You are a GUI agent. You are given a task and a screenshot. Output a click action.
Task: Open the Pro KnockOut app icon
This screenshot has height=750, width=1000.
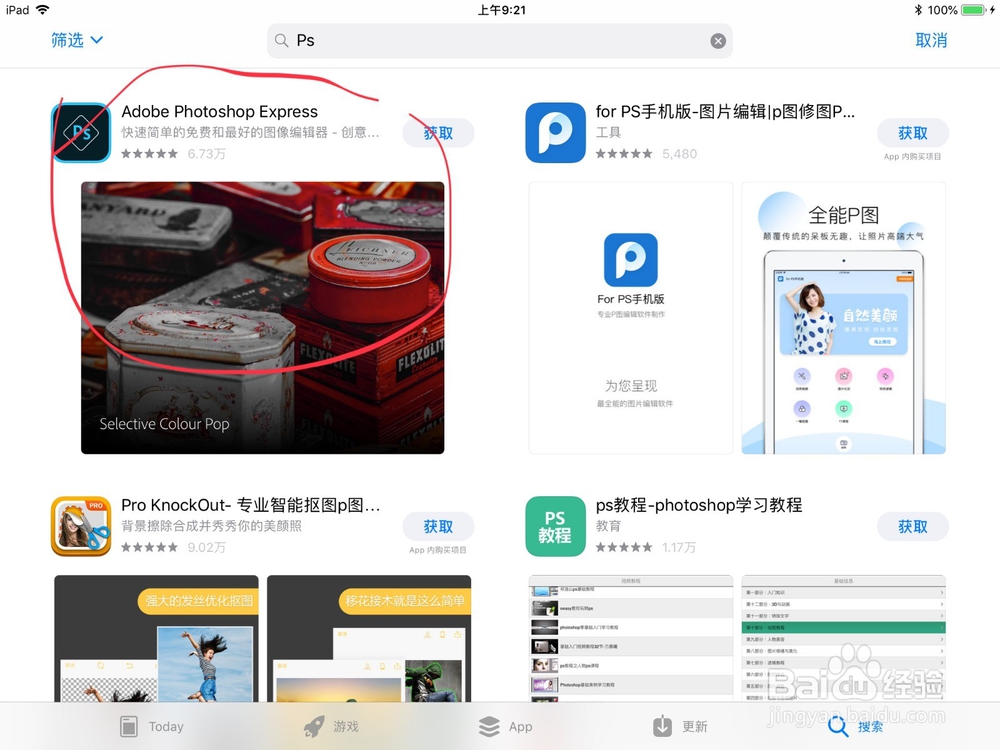[81, 526]
